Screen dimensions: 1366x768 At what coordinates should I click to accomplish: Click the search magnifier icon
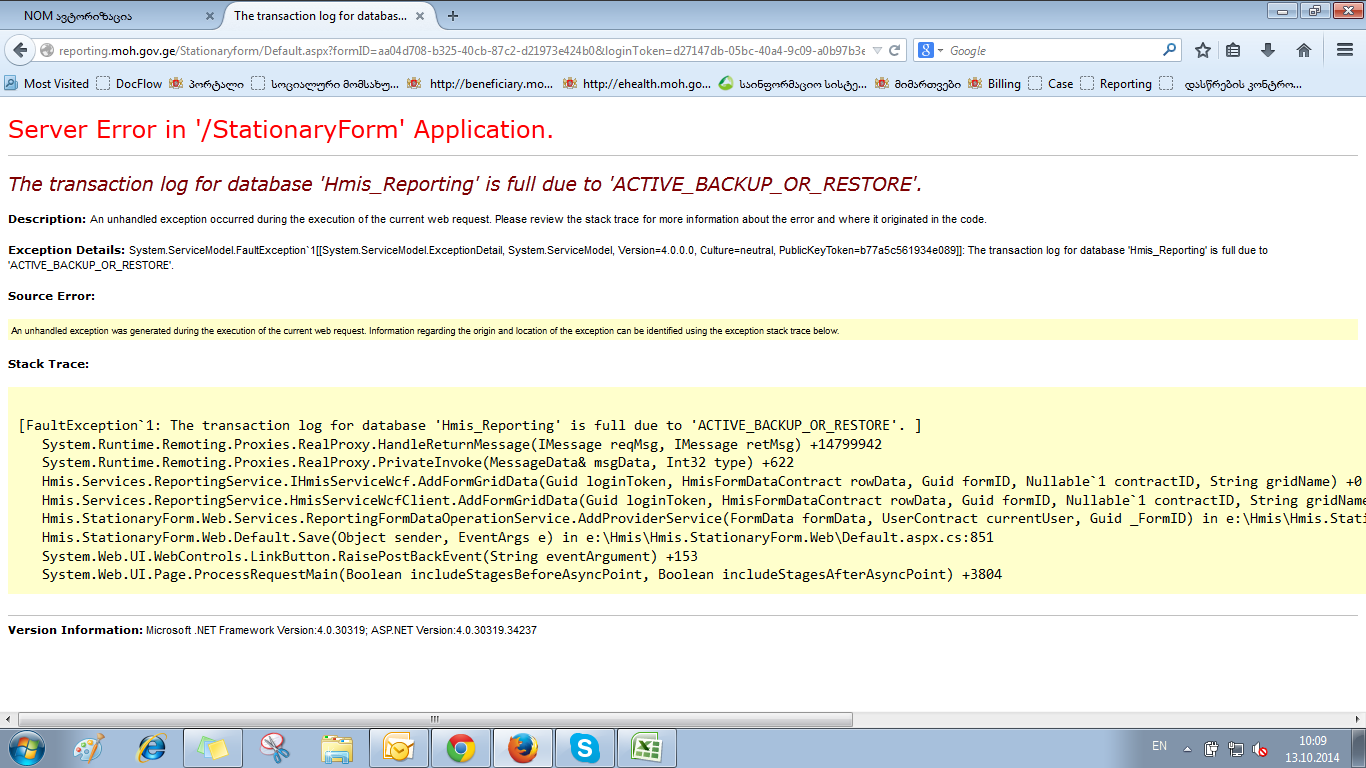[x=1169, y=50]
